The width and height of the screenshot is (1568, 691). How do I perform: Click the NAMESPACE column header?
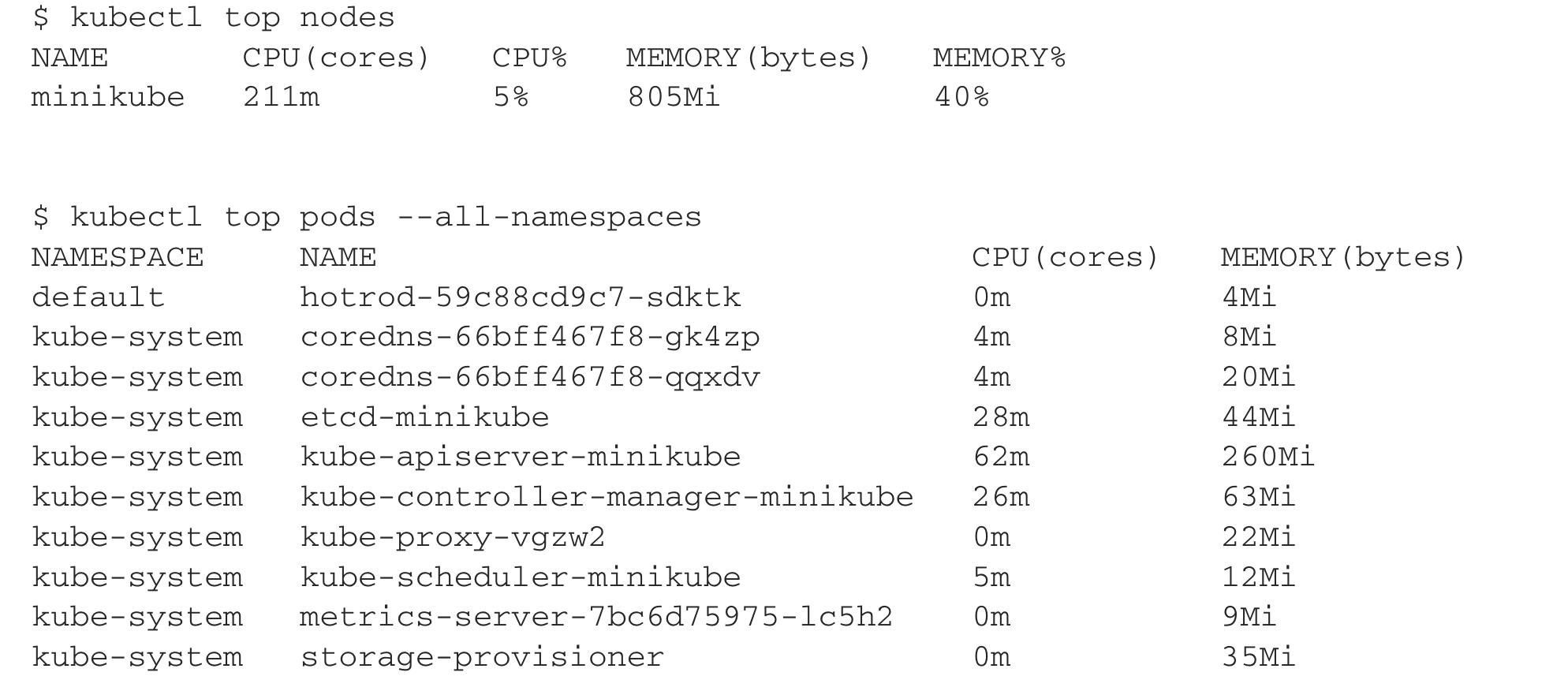(118, 257)
